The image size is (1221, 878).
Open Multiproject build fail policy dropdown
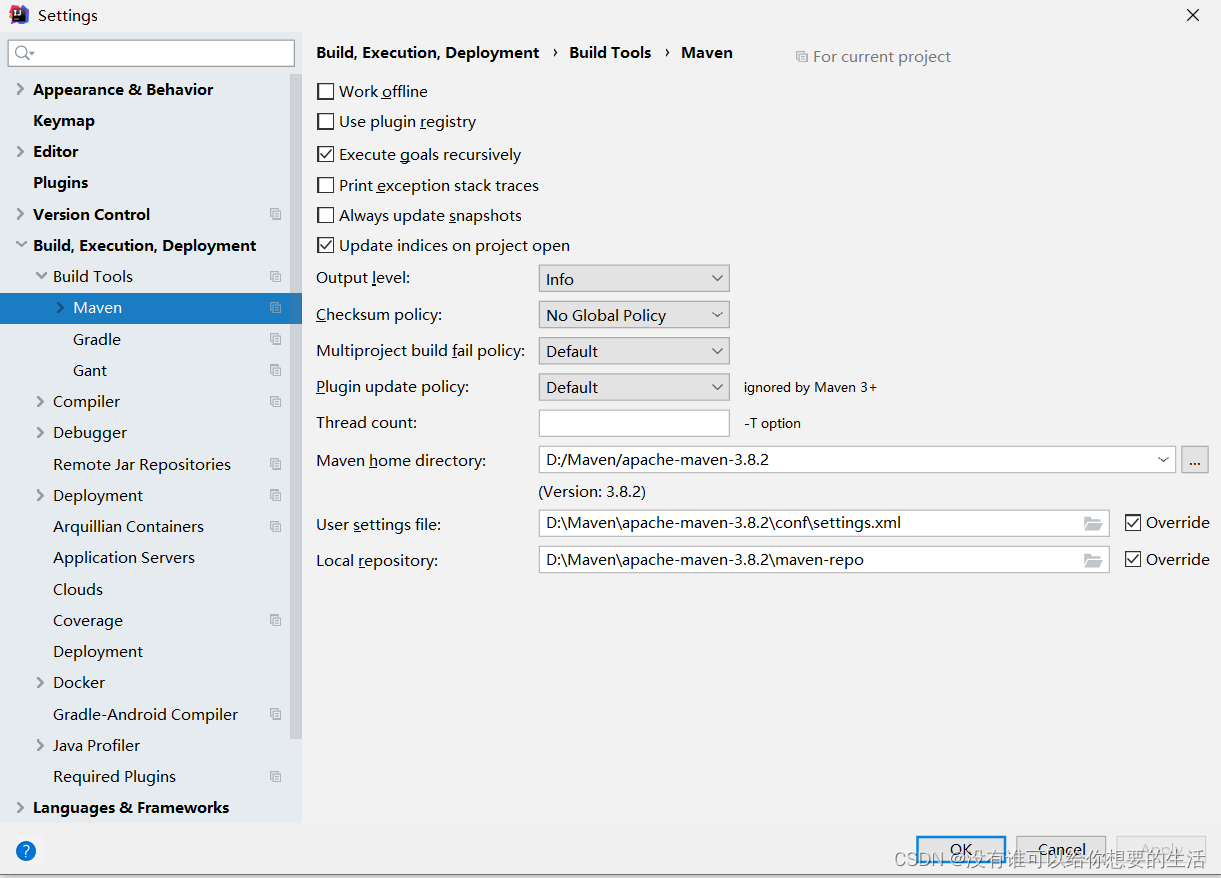click(634, 351)
